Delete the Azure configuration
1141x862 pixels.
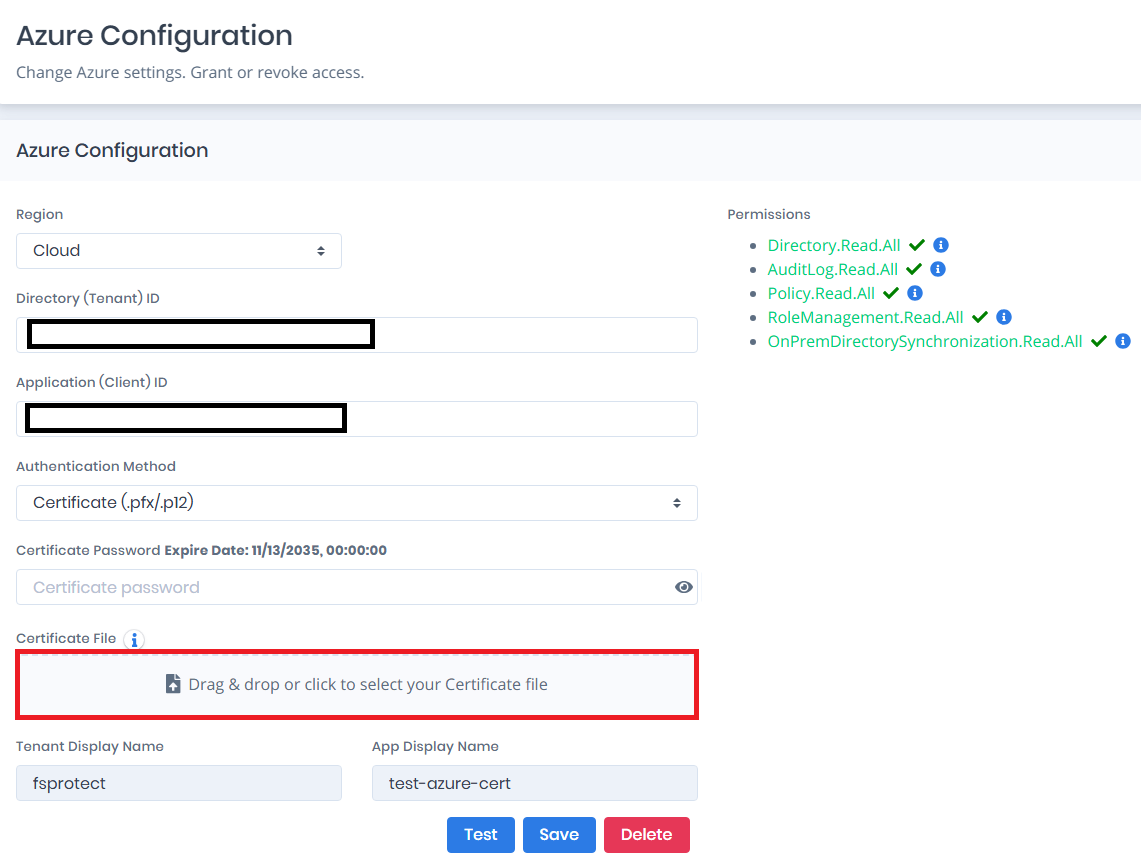click(x=646, y=834)
